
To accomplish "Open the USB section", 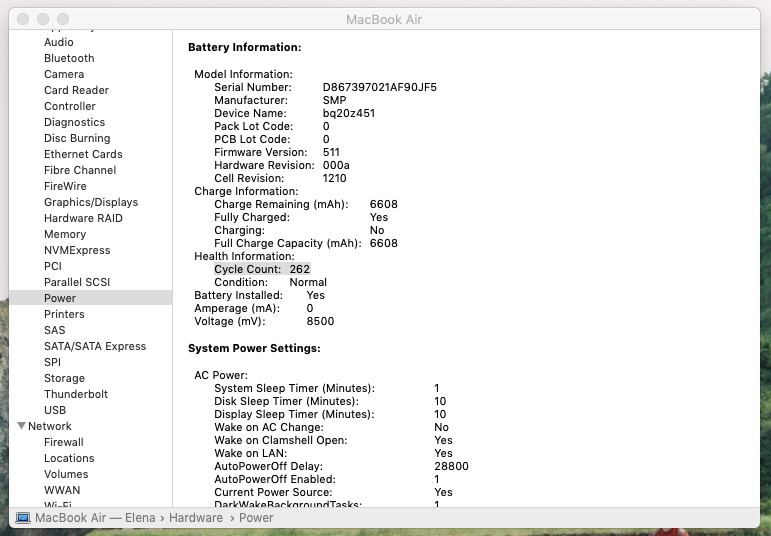I will (x=55, y=410).
